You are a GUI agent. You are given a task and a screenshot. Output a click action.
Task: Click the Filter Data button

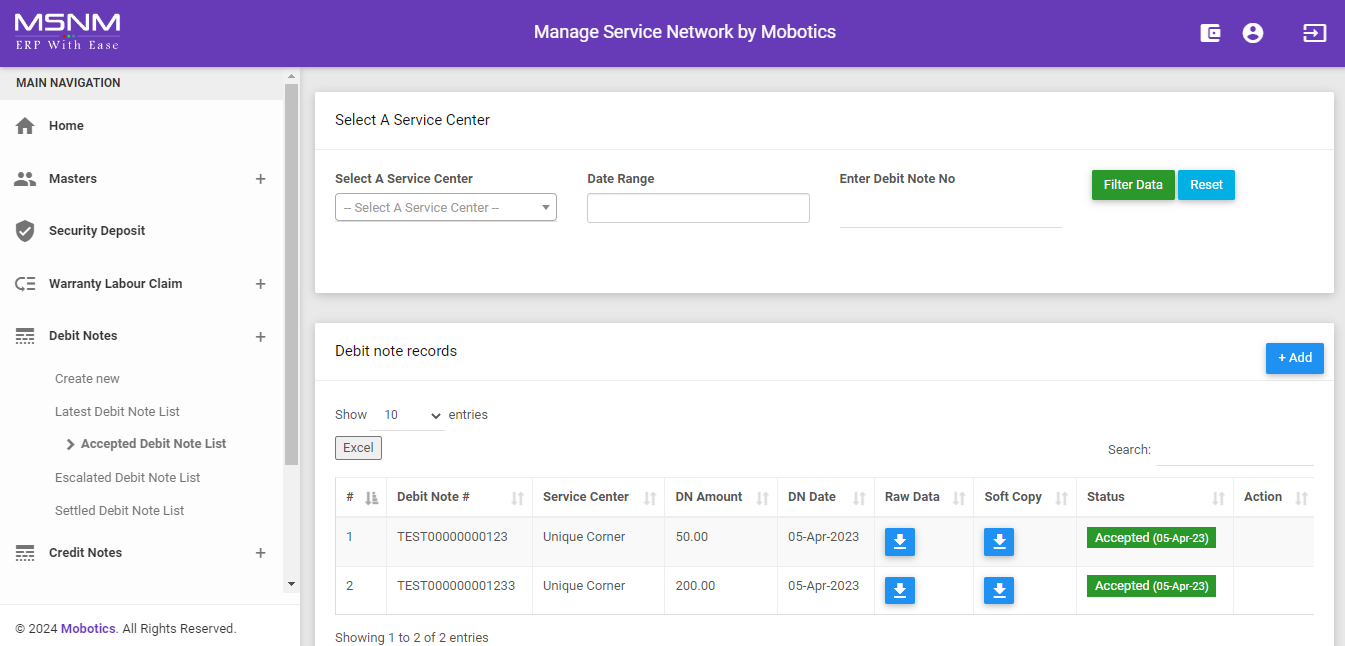pyautogui.click(x=1132, y=185)
